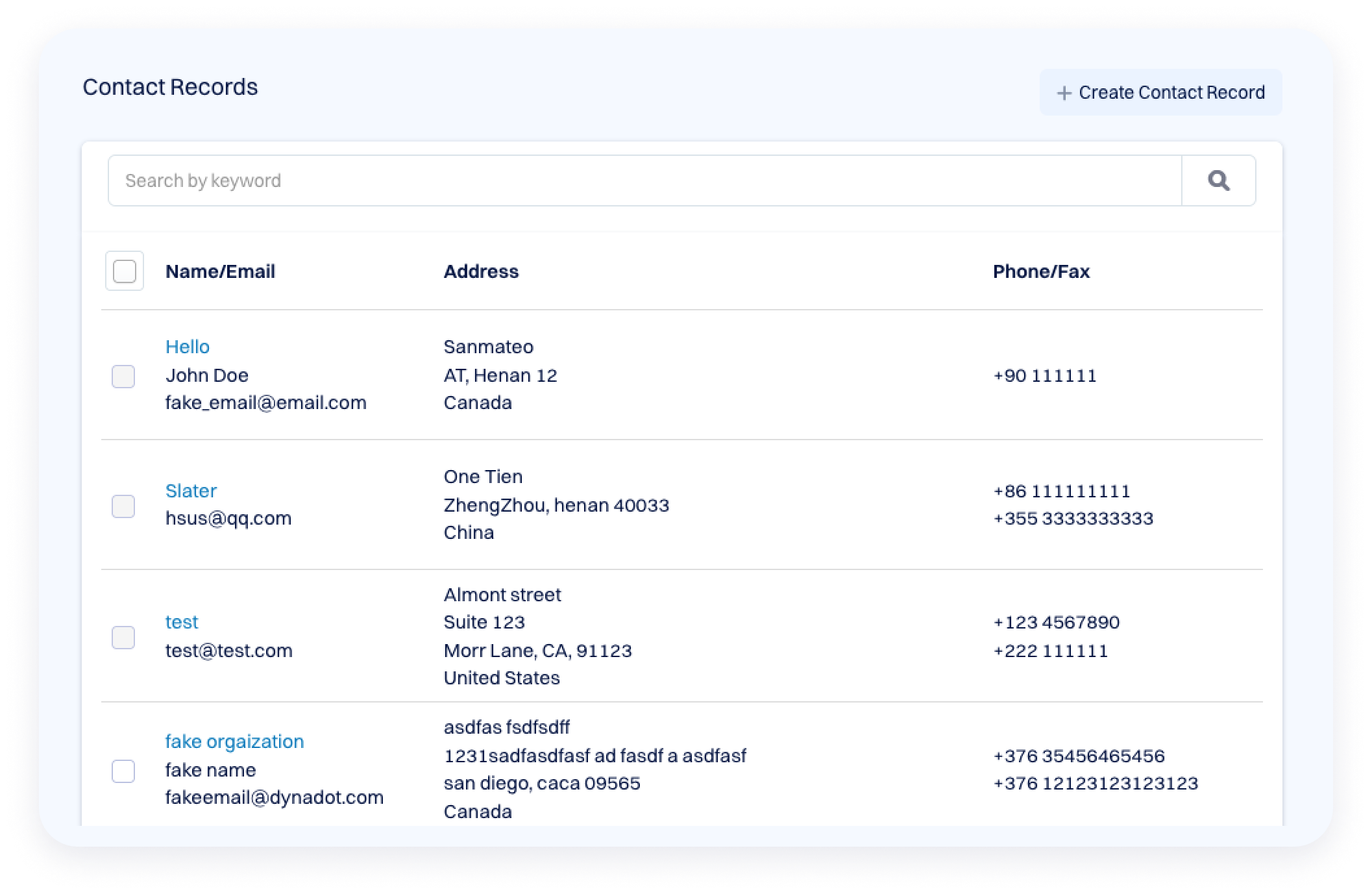Select the Slater contact checkbox
The image size is (1372, 896).
pos(123,506)
